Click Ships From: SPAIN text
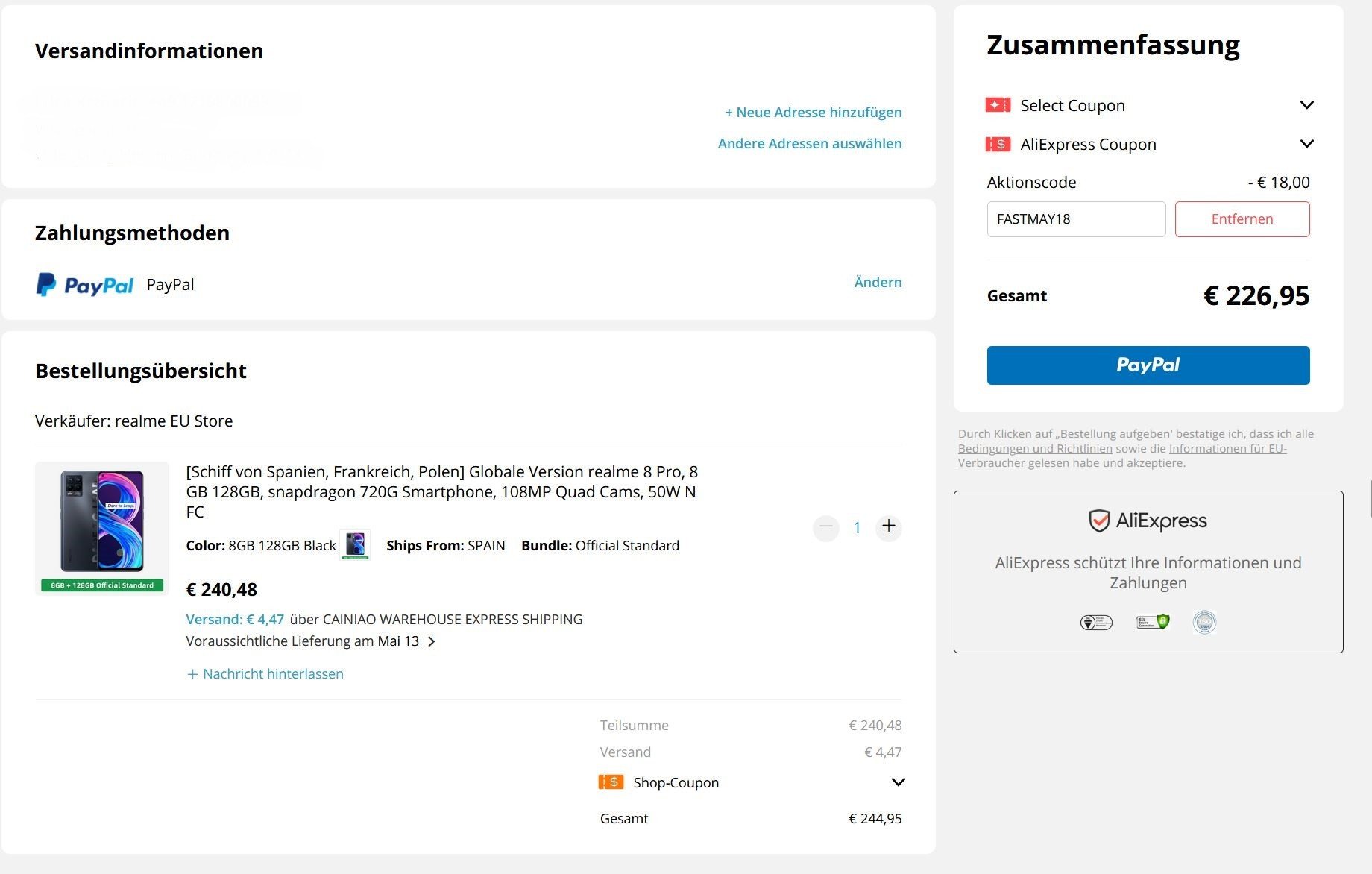 pos(446,545)
